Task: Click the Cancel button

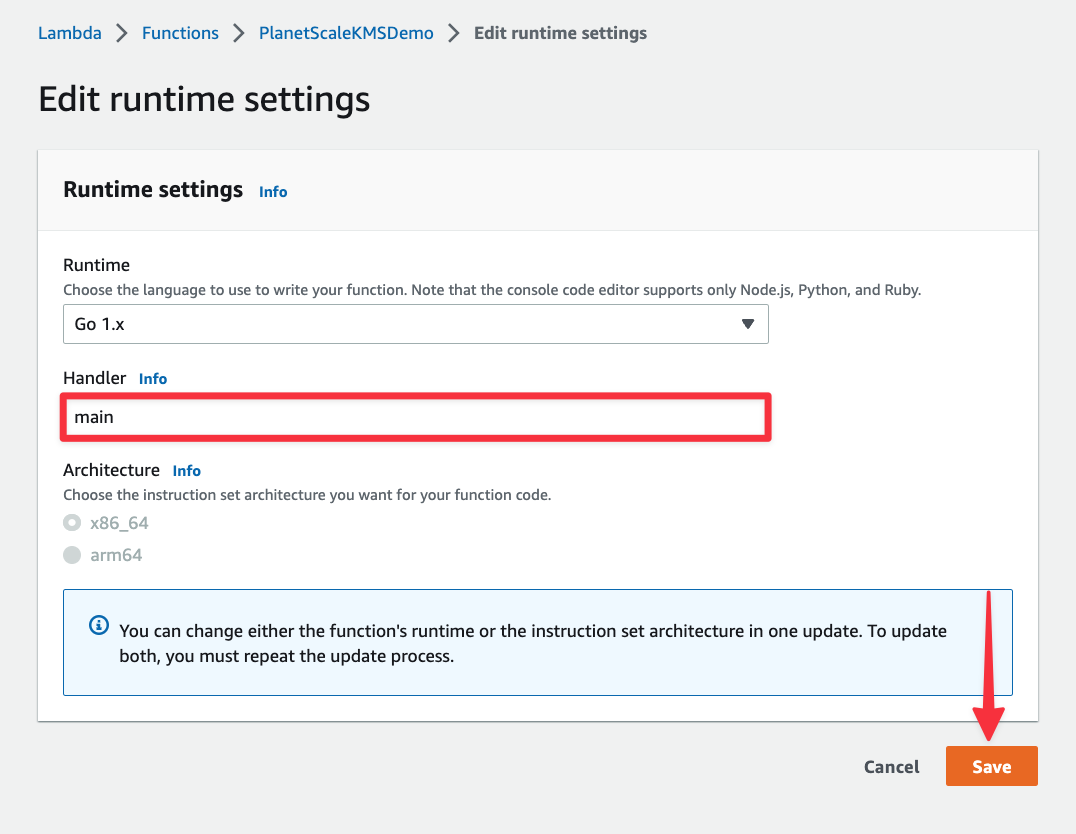Action: [891, 767]
